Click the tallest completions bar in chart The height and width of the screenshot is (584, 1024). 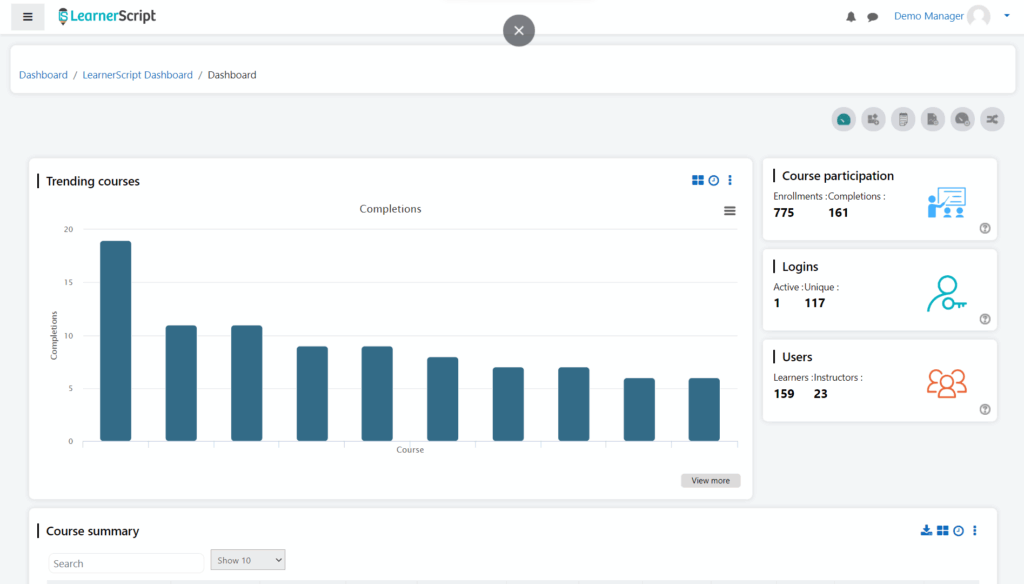(x=115, y=340)
